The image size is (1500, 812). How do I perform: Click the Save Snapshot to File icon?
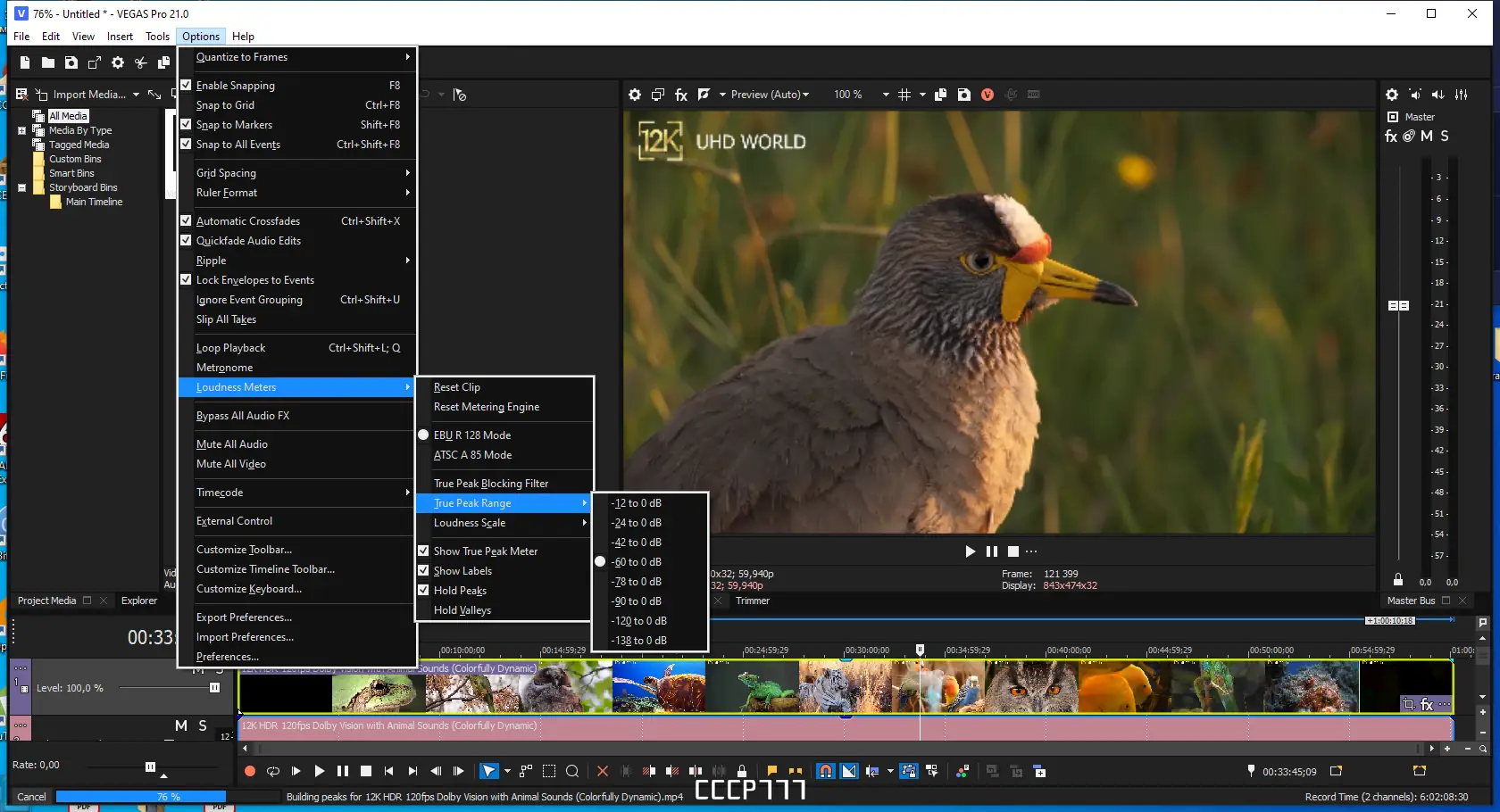964,95
